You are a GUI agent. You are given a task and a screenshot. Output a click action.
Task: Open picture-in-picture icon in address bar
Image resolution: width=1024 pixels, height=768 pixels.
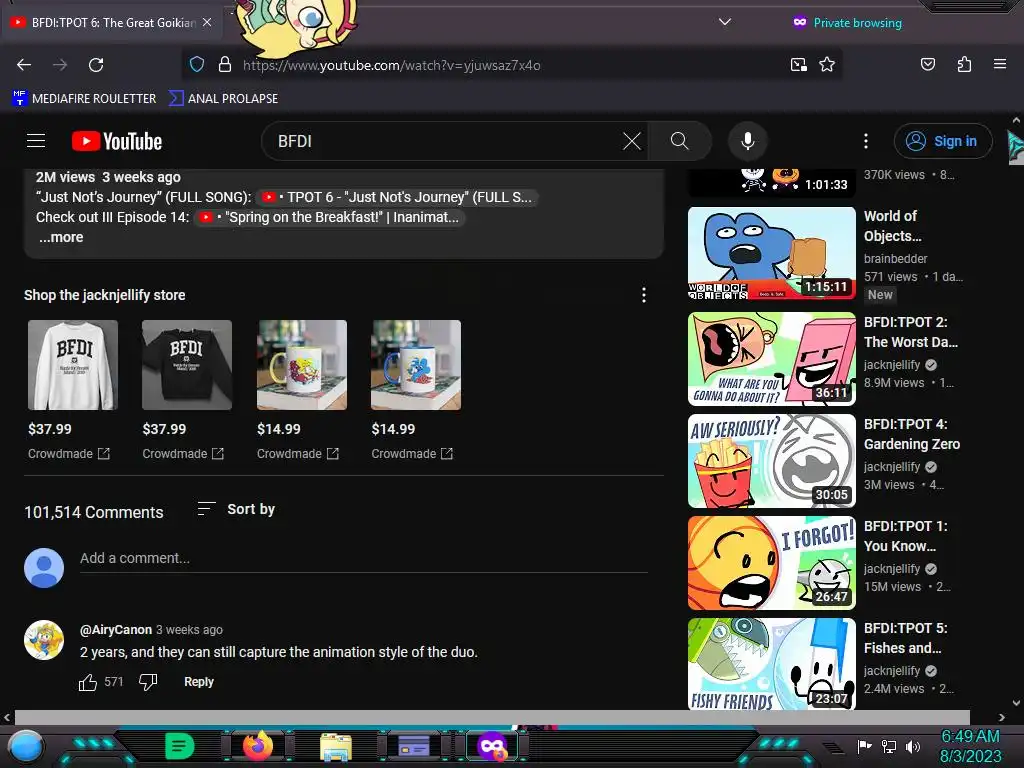coord(799,65)
